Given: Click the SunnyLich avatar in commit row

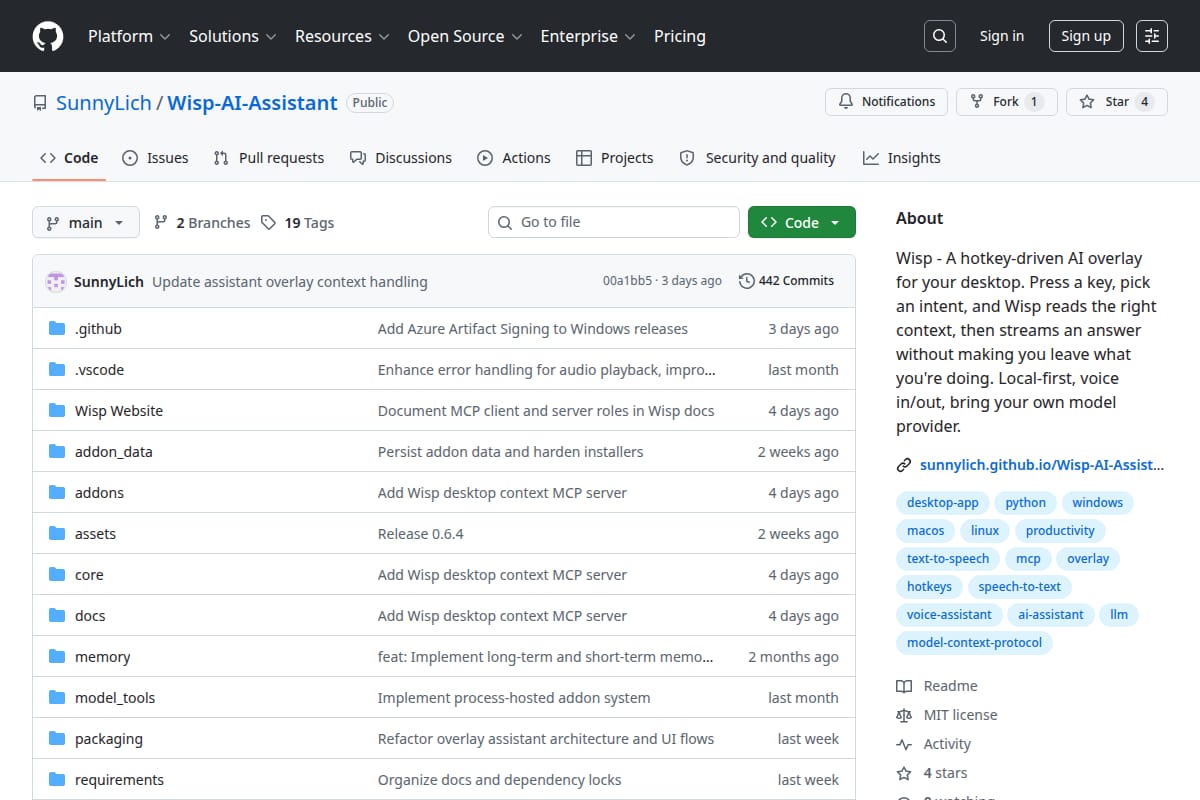Looking at the screenshot, I should pos(56,282).
